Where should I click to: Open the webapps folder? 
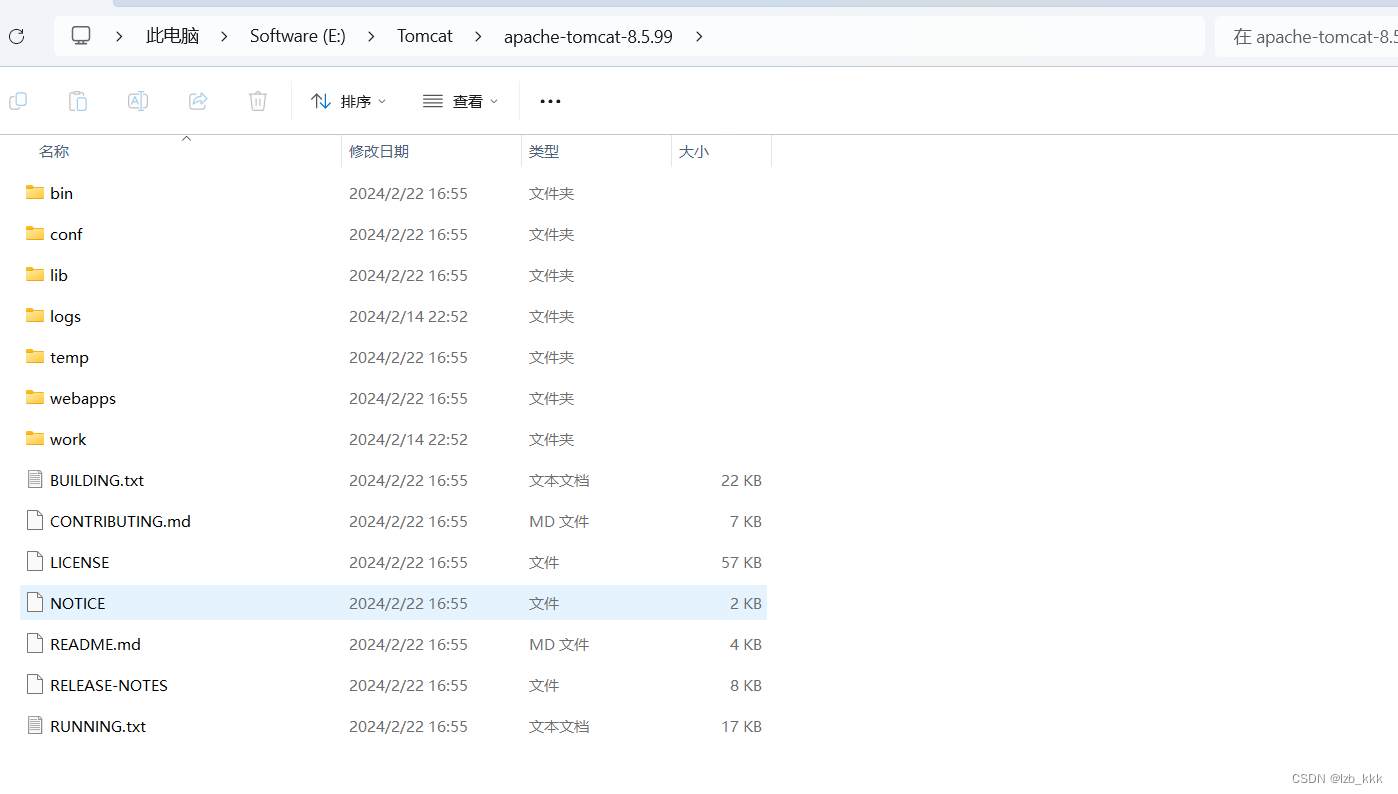[x=83, y=398]
